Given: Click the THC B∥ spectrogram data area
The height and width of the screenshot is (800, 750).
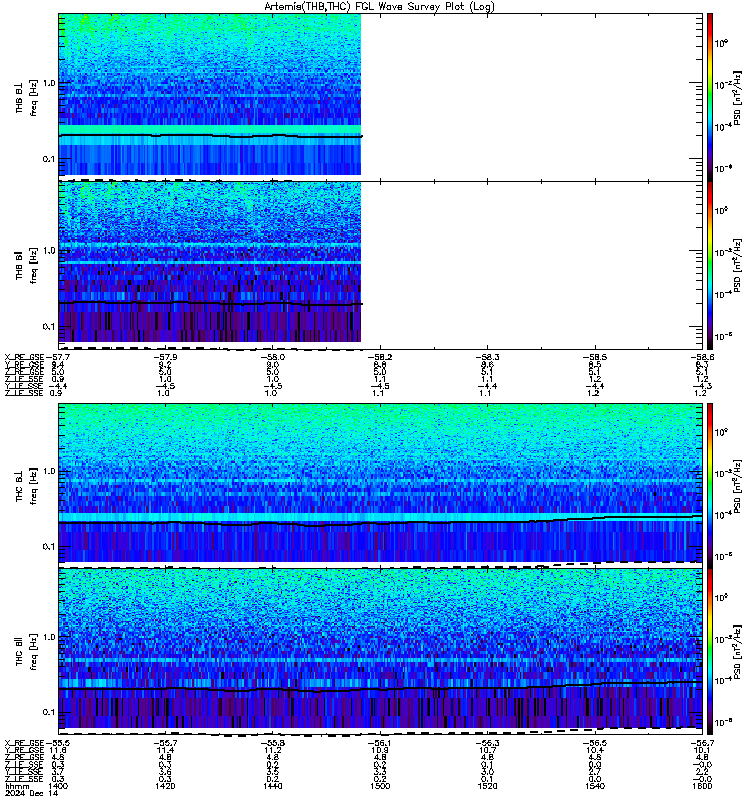Looking at the screenshot, I should point(381,648).
